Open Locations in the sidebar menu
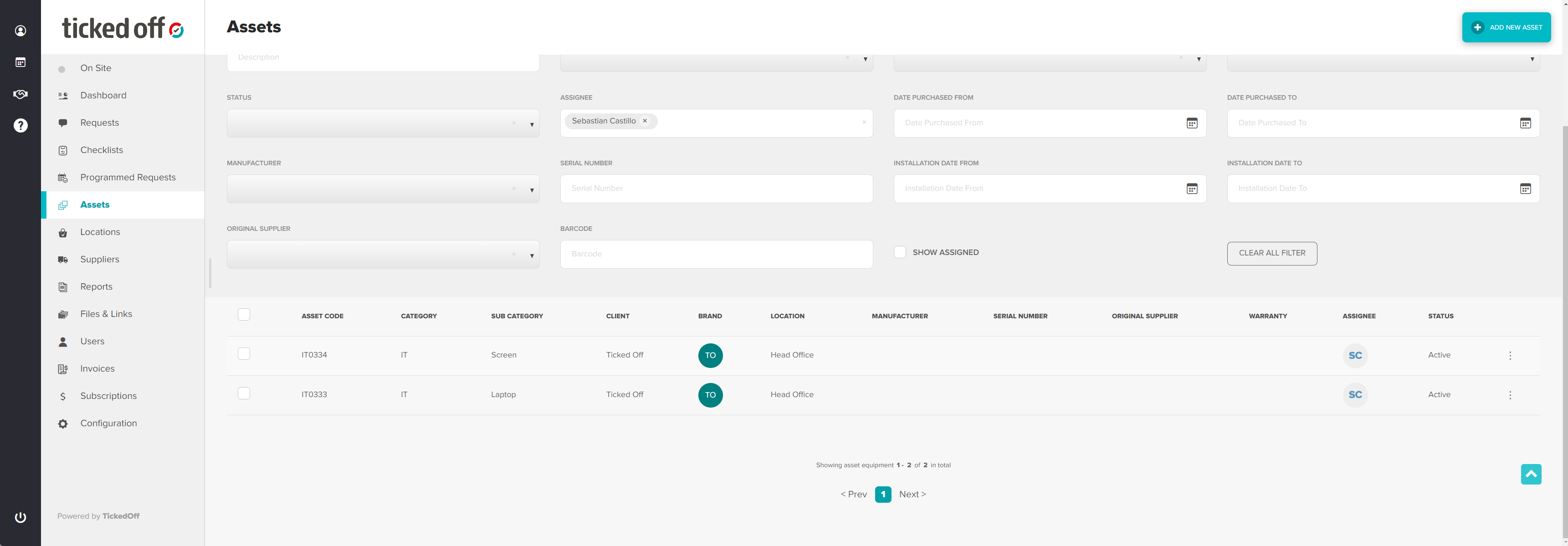 (x=100, y=232)
